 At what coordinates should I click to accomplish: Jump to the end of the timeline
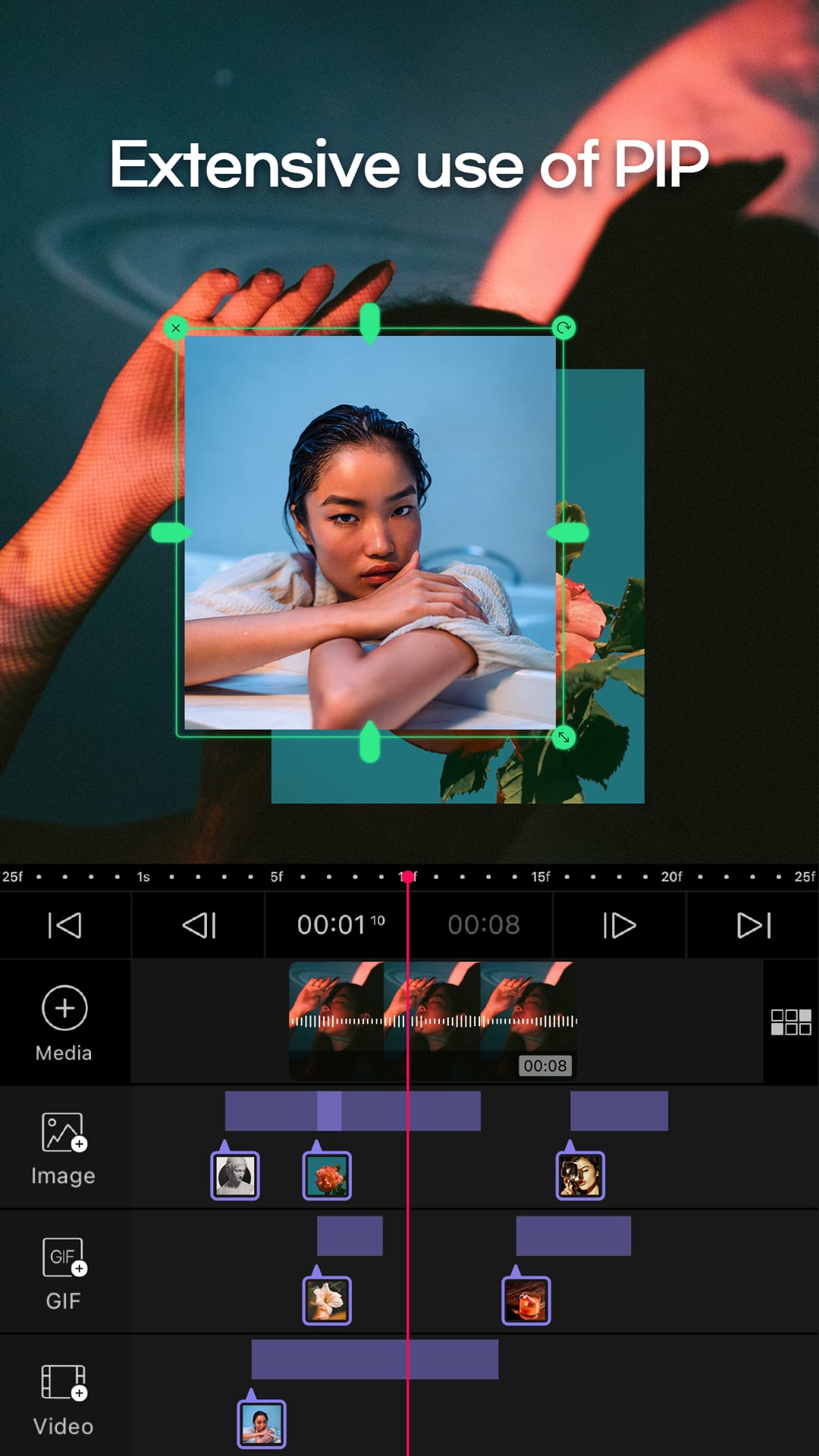coord(753,925)
